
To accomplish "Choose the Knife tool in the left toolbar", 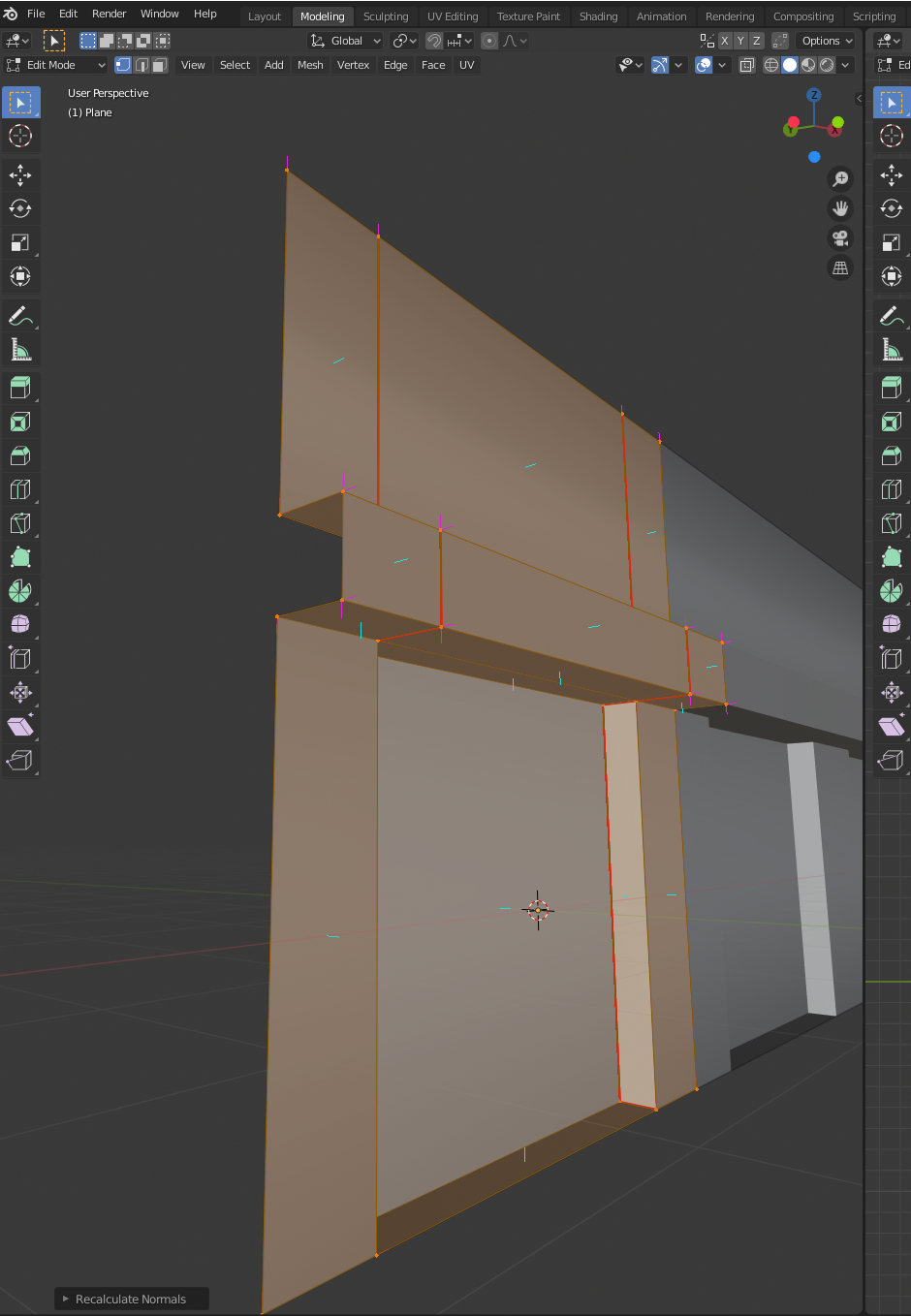I will (x=20, y=523).
